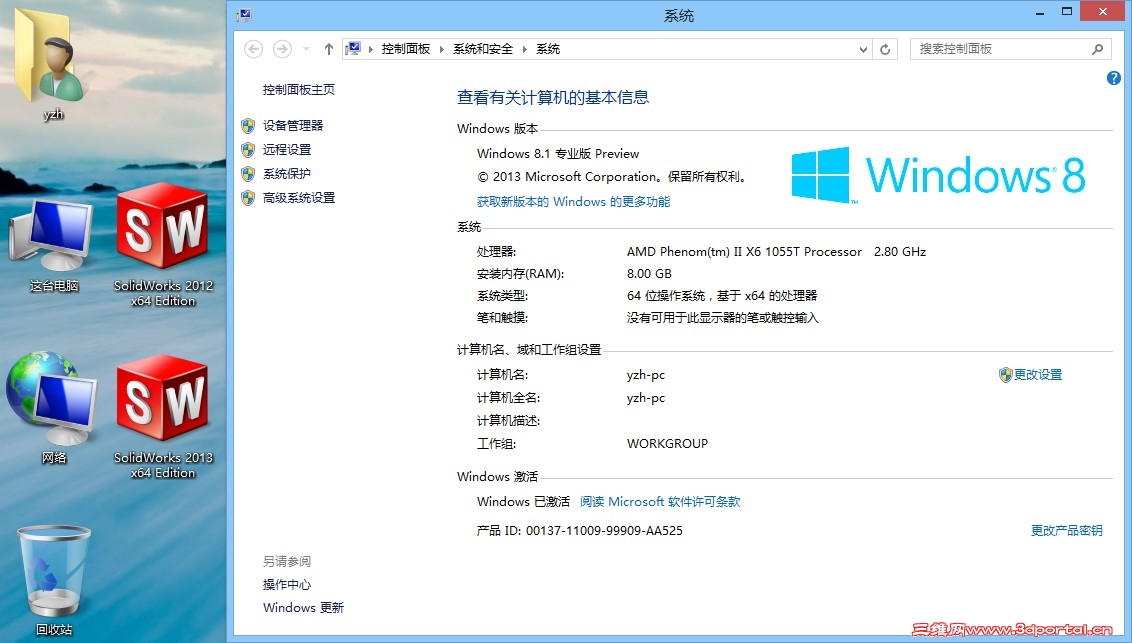Maximize the 系统 window
The height and width of the screenshot is (643, 1132).
tap(1066, 12)
